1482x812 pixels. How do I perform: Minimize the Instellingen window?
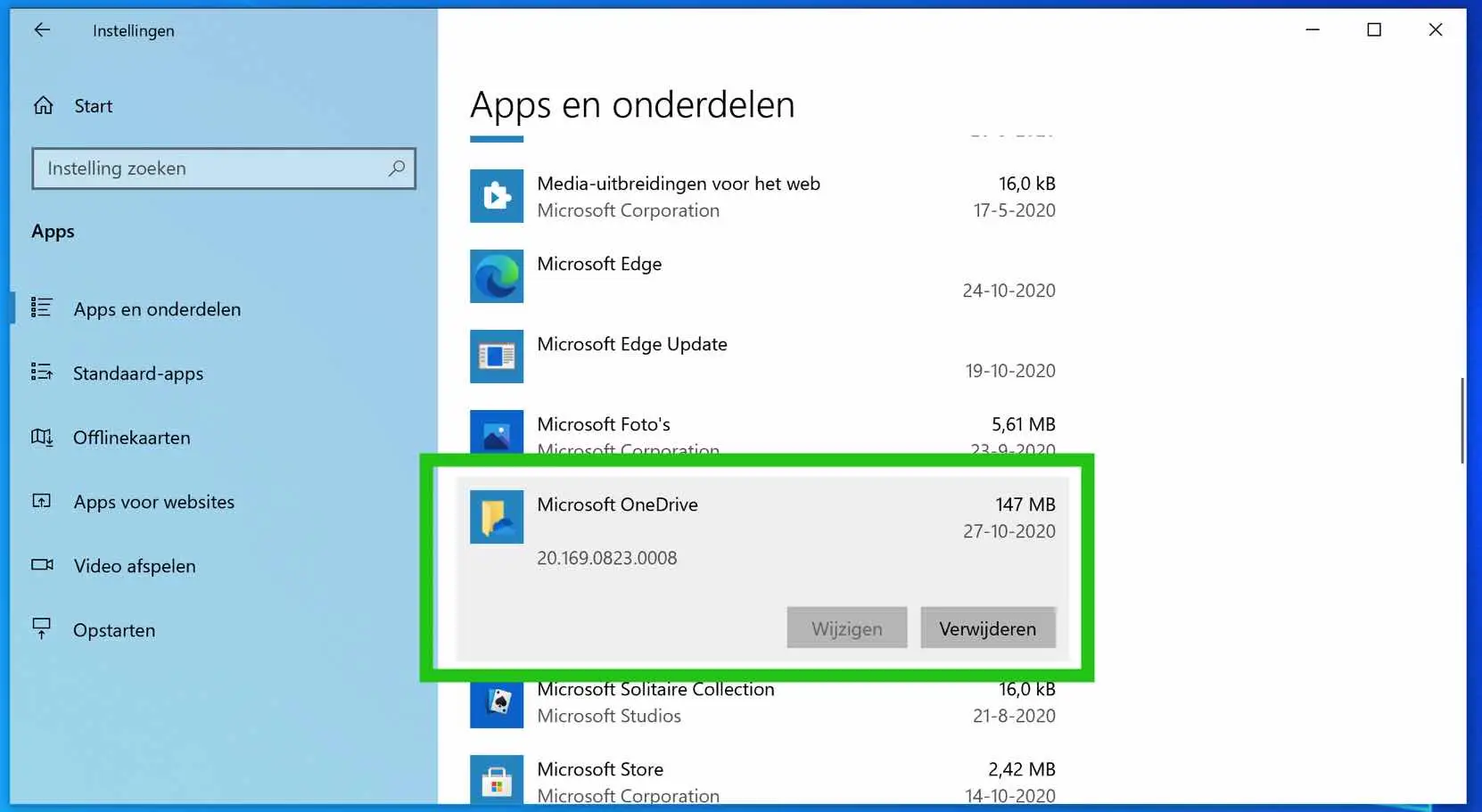[x=1313, y=29]
